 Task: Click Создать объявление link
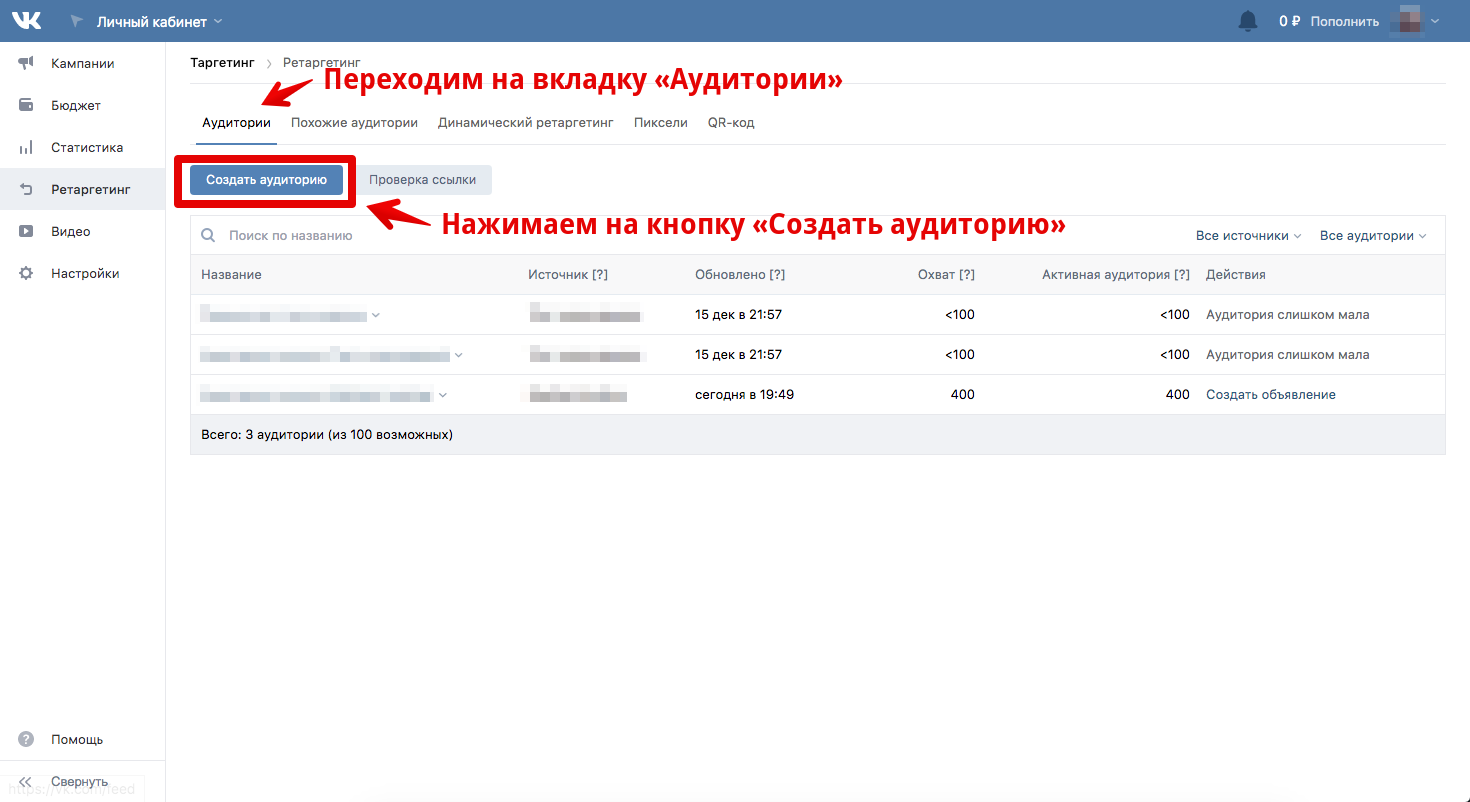point(1270,395)
